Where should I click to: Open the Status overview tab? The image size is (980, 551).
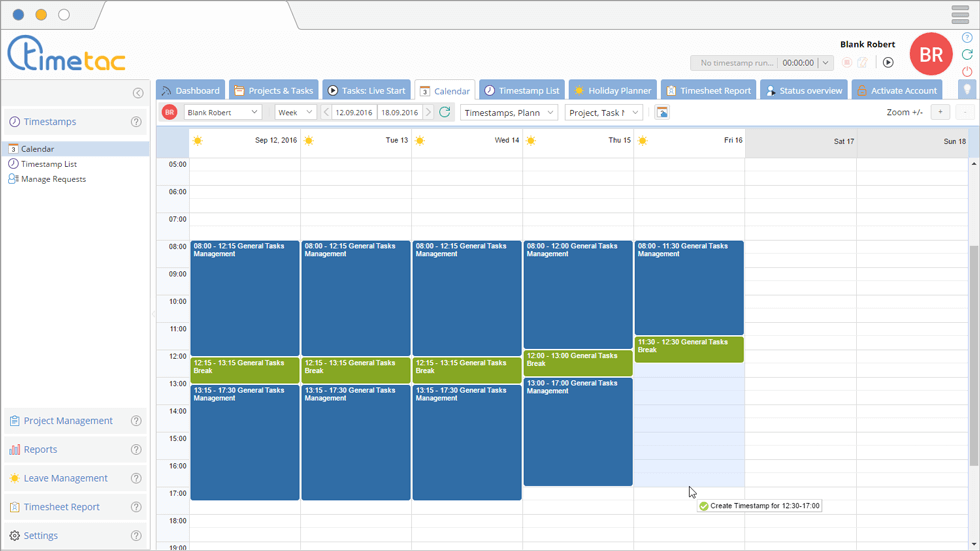tap(804, 90)
